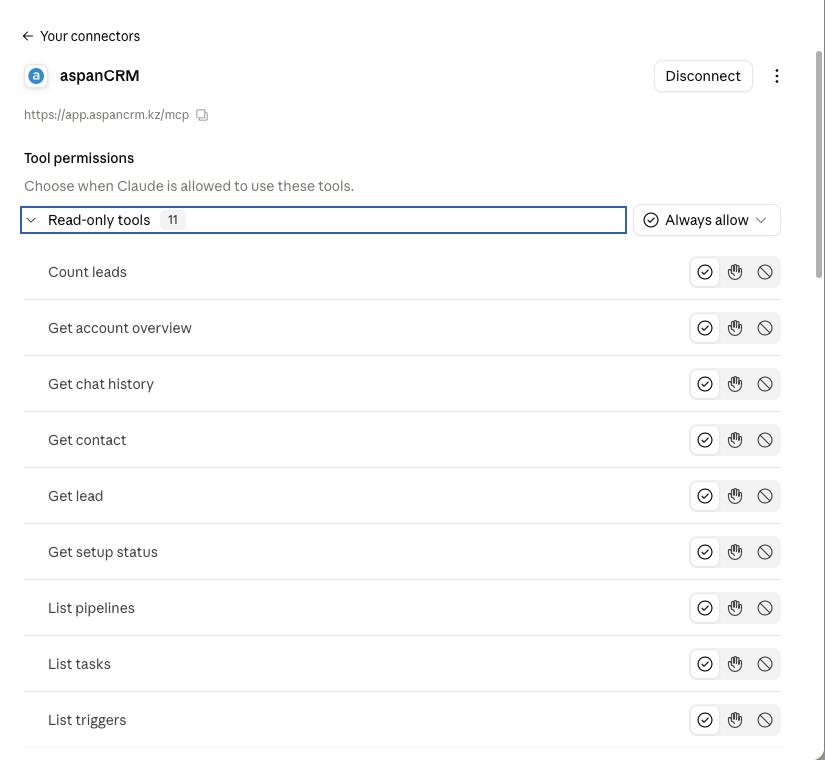Allow Get chat history always

click(x=705, y=384)
